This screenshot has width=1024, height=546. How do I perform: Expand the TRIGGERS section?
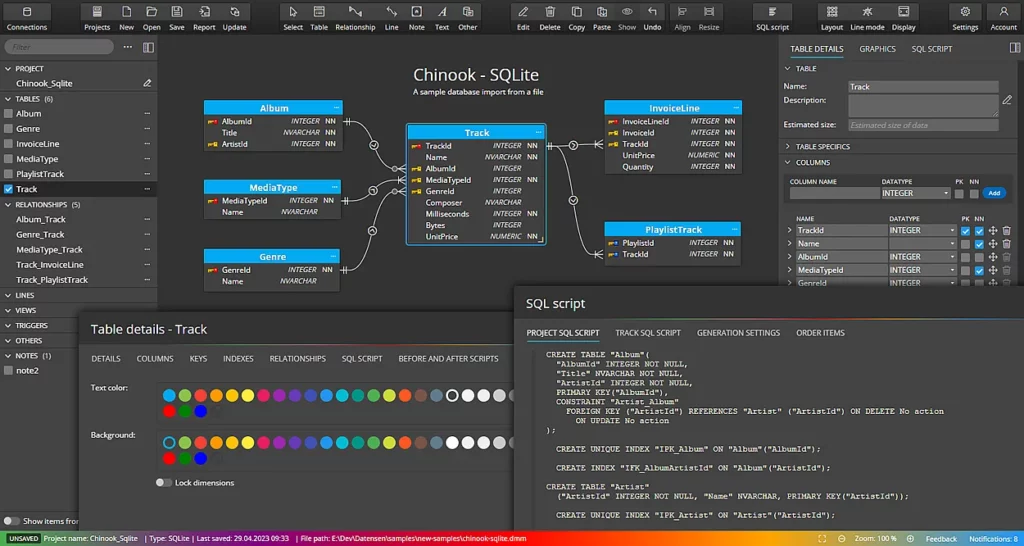click(x=8, y=325)
